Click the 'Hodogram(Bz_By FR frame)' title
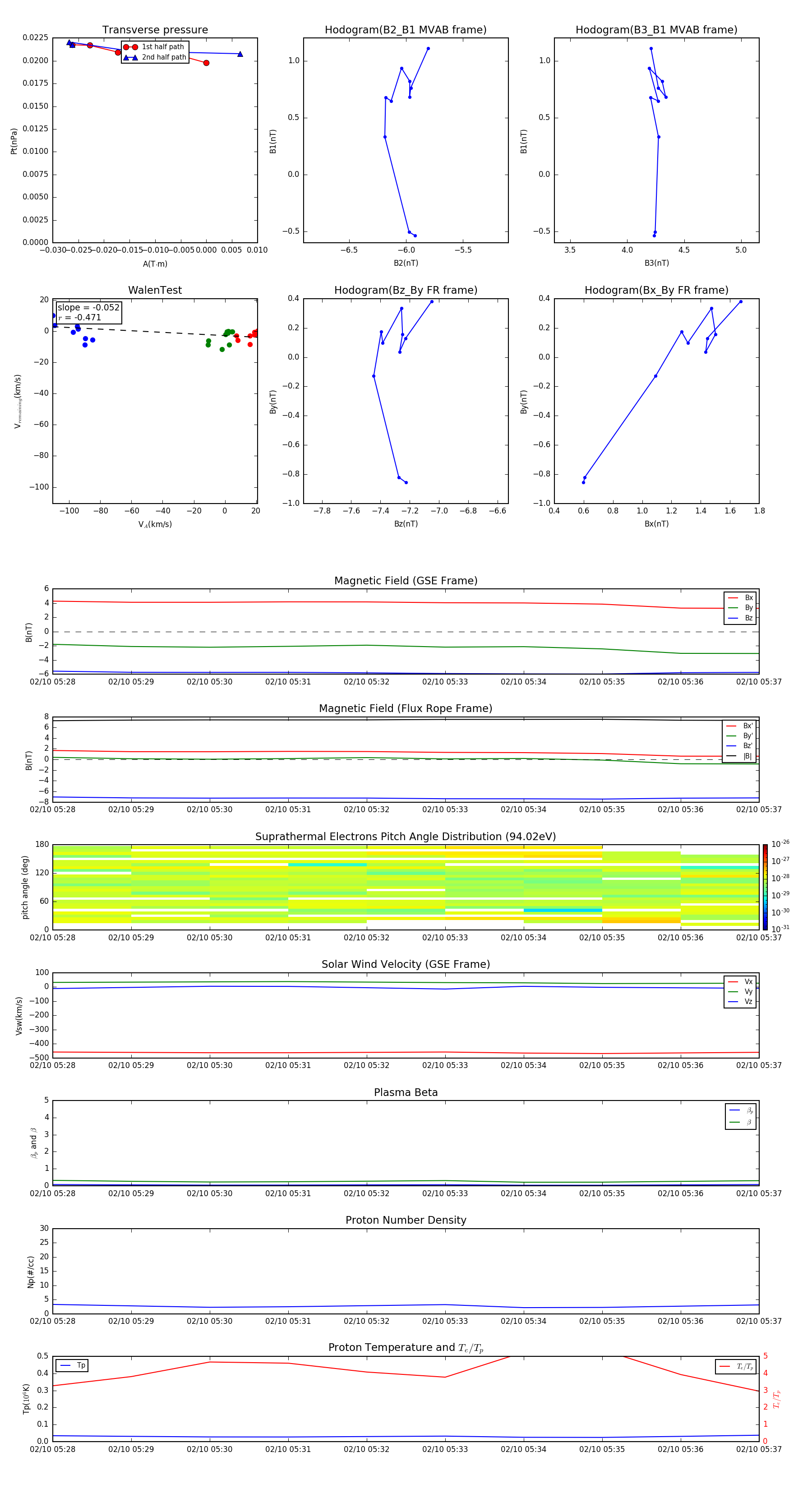This screenshot has width=812, height=1489. [x=406, y=290]
